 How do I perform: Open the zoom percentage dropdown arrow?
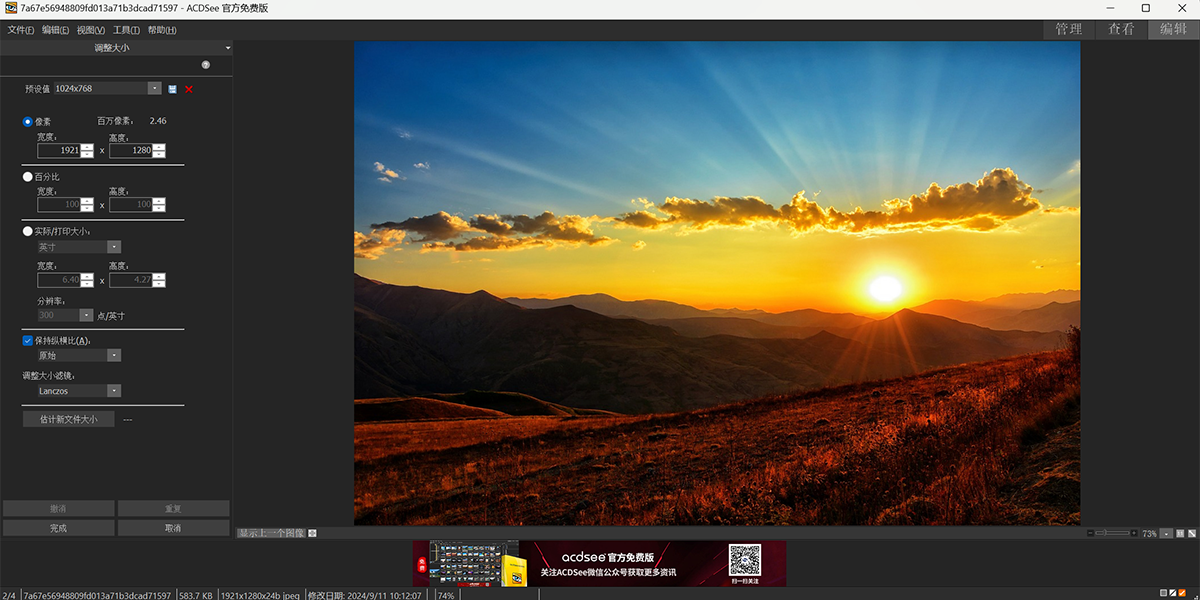coord(1166,533)
